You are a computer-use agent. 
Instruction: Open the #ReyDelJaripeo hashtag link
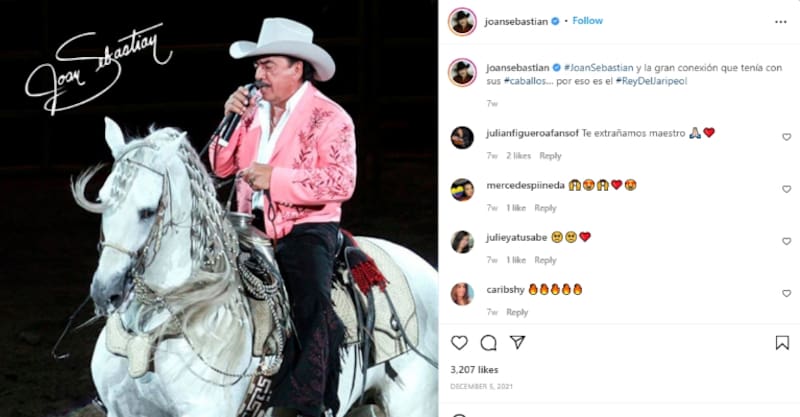click(x=651, y=81)
